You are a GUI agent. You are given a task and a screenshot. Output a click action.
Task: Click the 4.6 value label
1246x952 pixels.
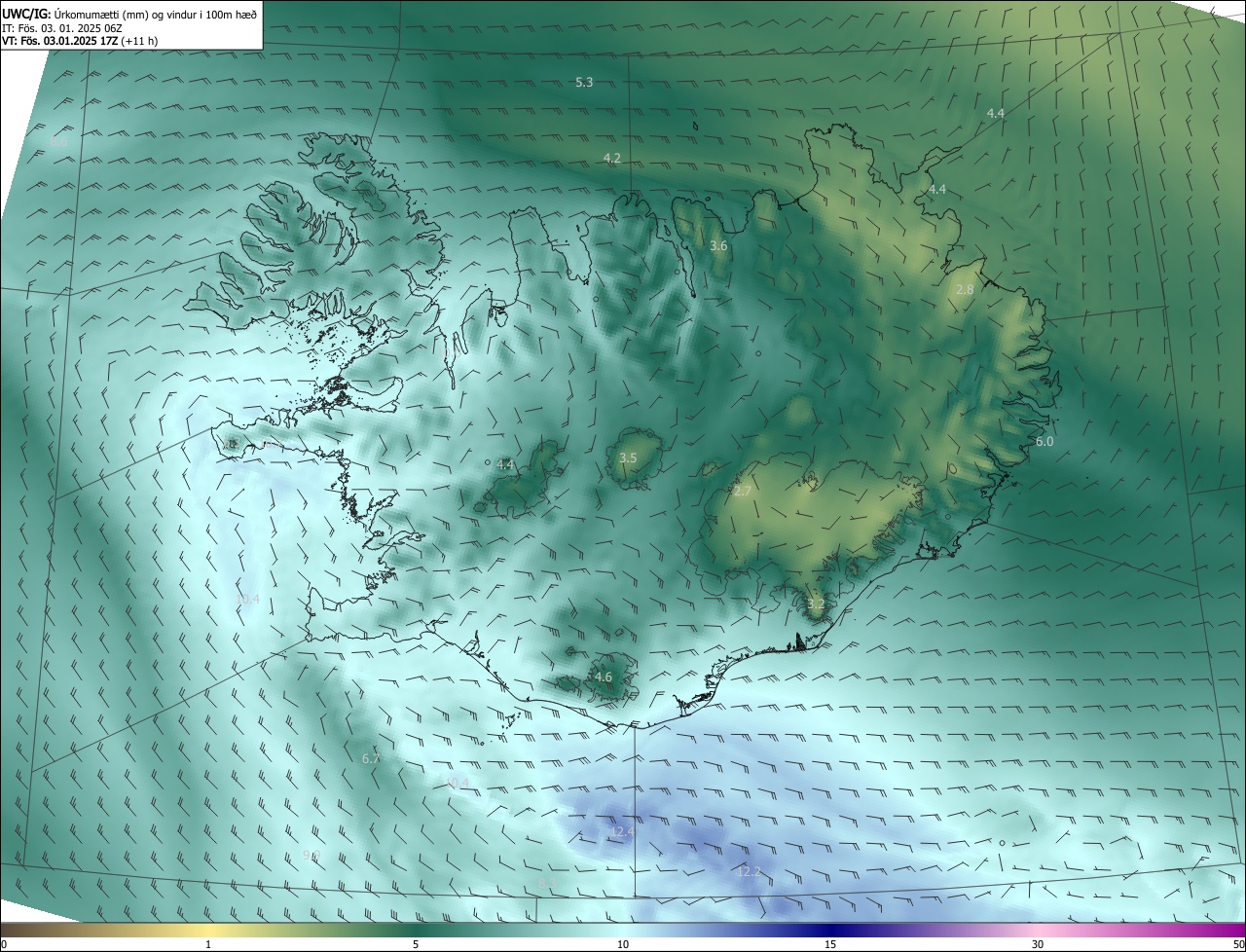603,677
